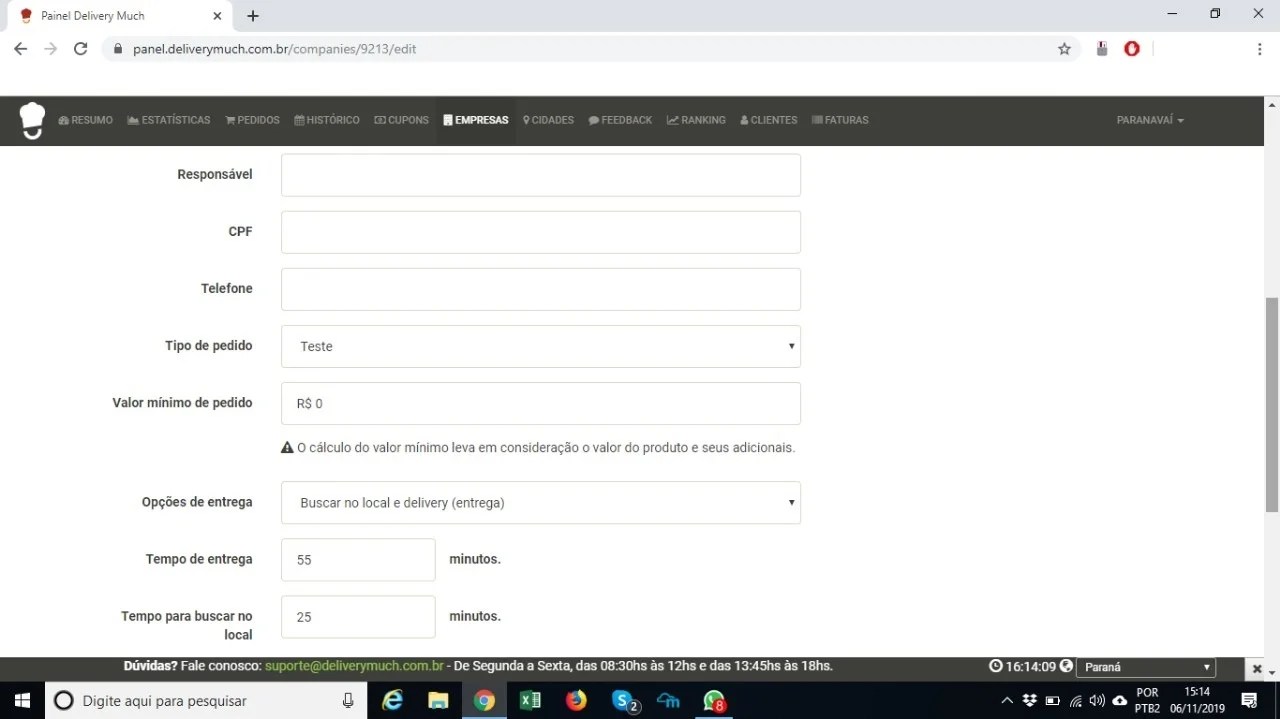Open Firefox from the taskbar
This screenshot has height=719, width=1280.
pyautogui.click(x=576, y=701)
